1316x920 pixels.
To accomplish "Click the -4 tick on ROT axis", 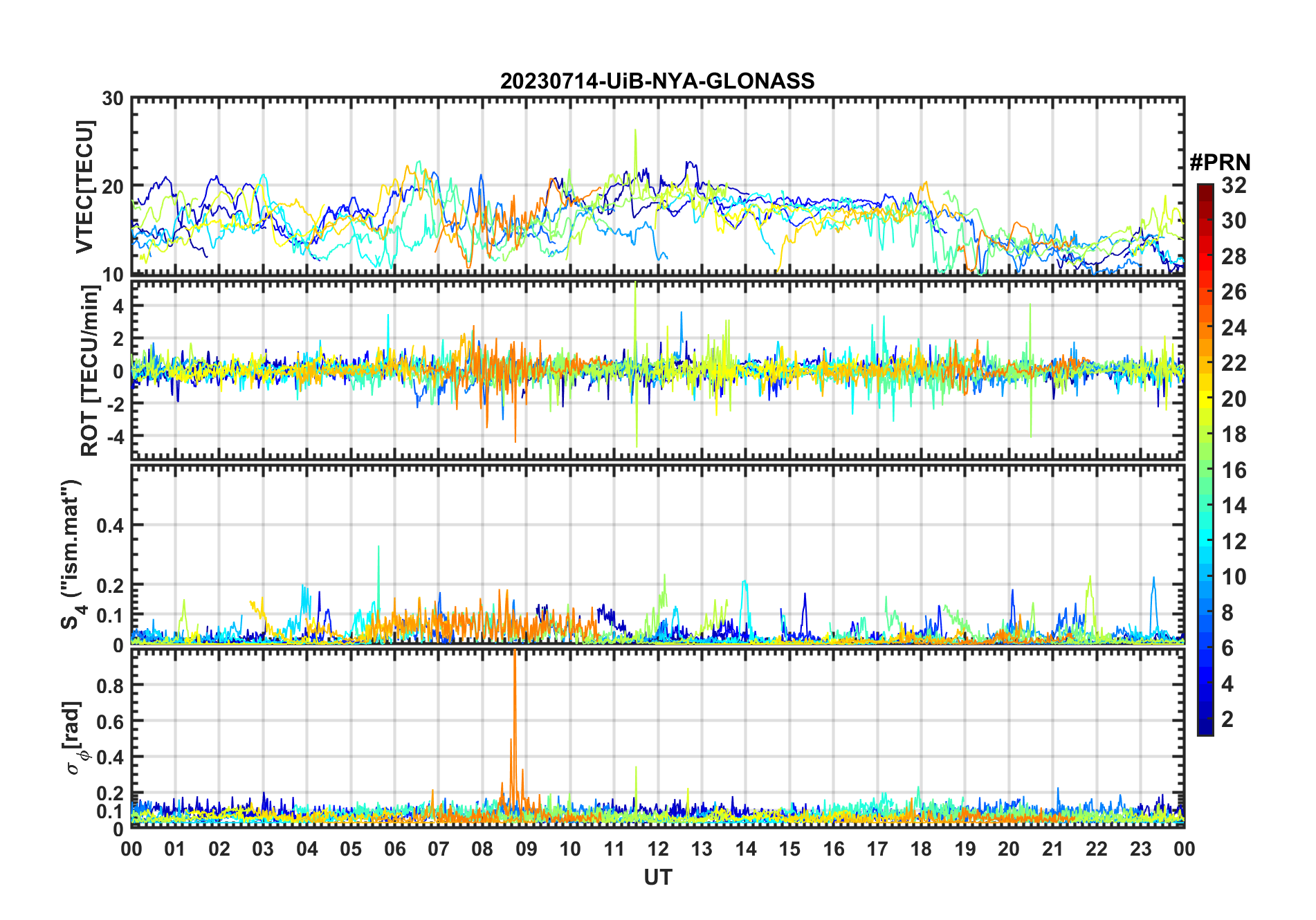I will (x=115, y=436).
